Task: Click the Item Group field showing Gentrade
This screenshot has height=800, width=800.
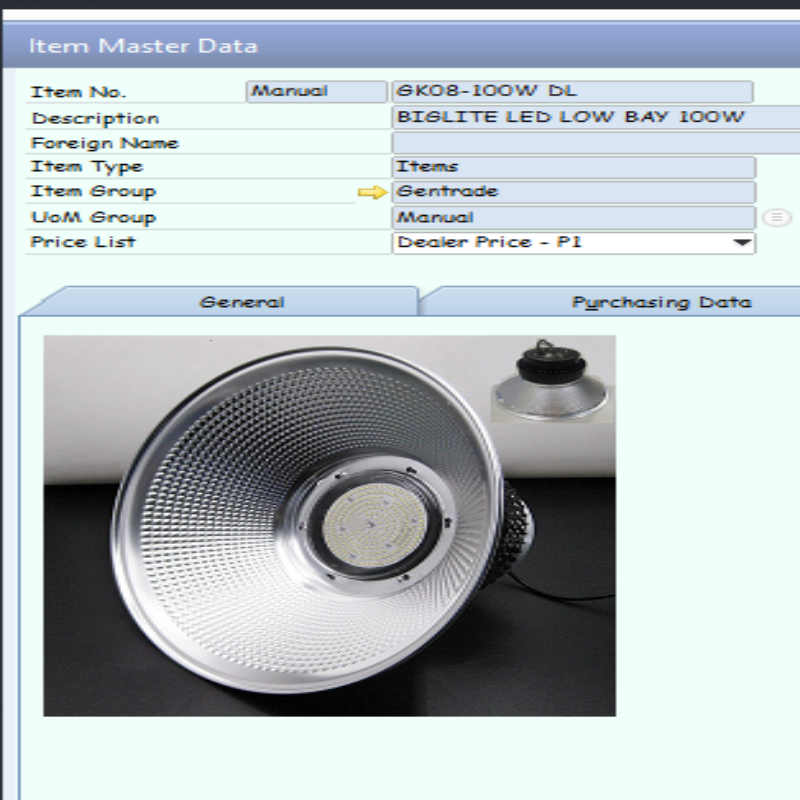Action: (x=573, y=192)
